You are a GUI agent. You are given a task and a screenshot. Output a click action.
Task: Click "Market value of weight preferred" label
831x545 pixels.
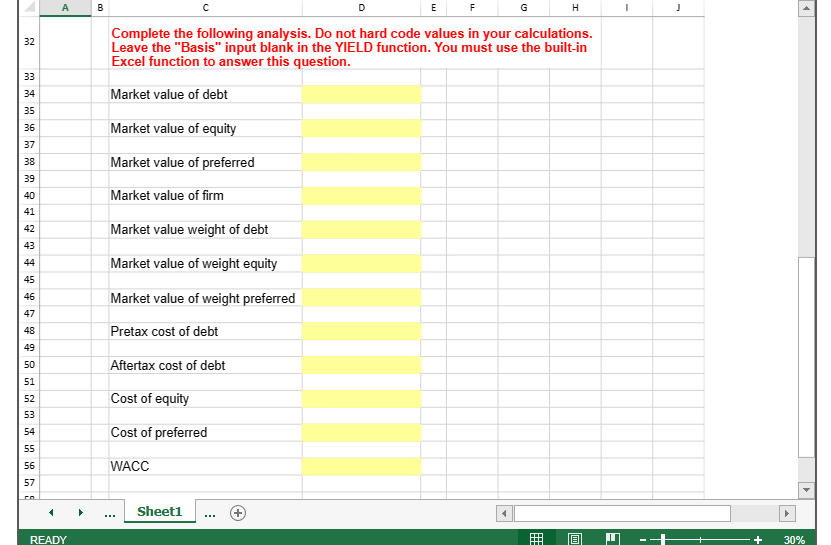202,298
